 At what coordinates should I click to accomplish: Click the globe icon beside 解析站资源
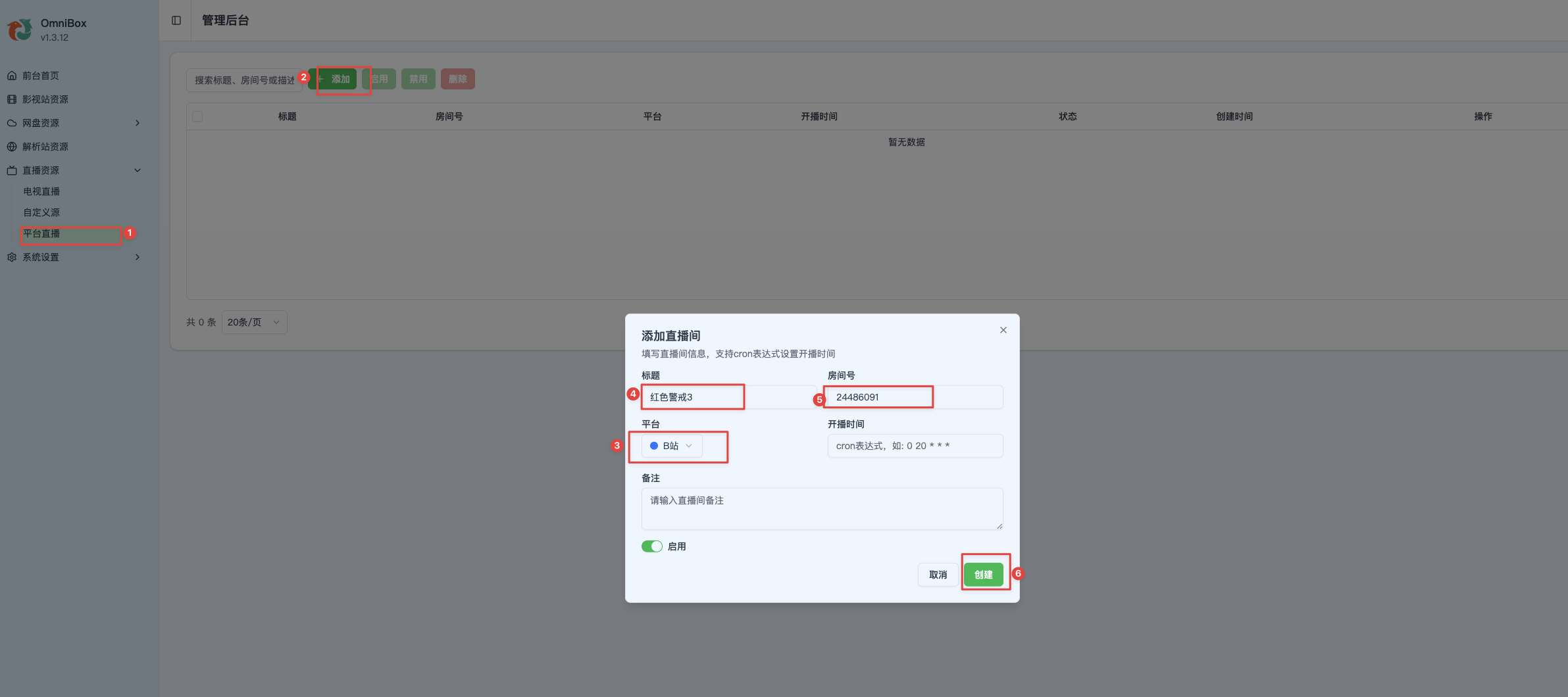tap(12, 147)
